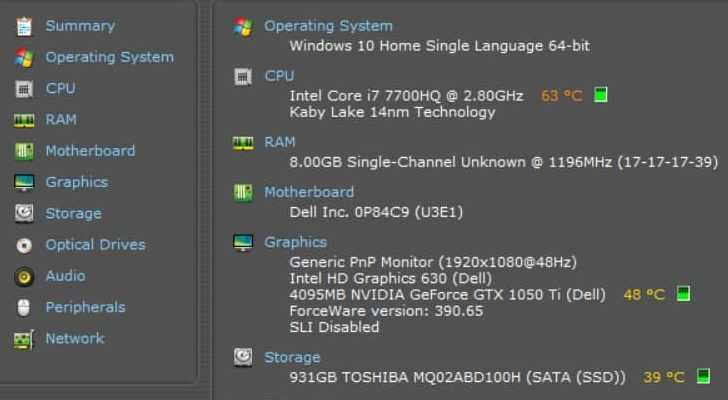Click the CPU chip icon in sidebar
728x400 pixels.
[x=24, y=89]
